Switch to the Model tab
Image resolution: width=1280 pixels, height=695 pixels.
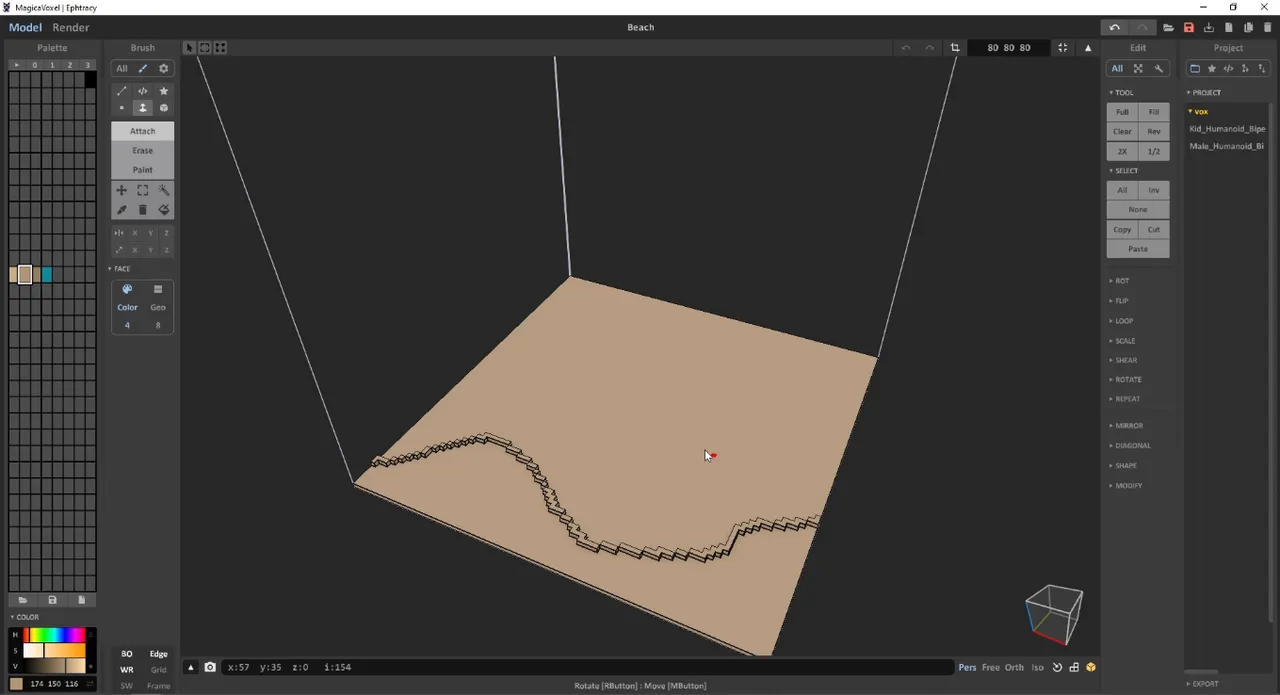[25, 27]
